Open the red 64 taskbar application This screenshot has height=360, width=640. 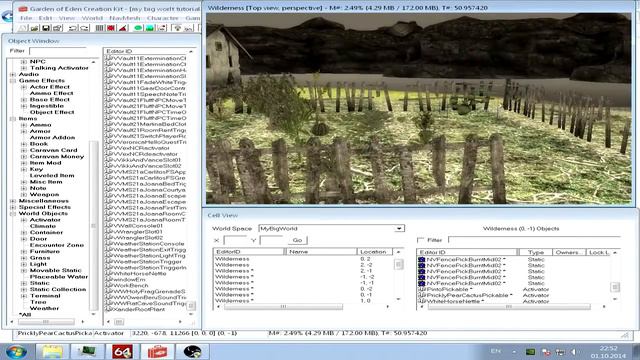click(x=122, y=351)
